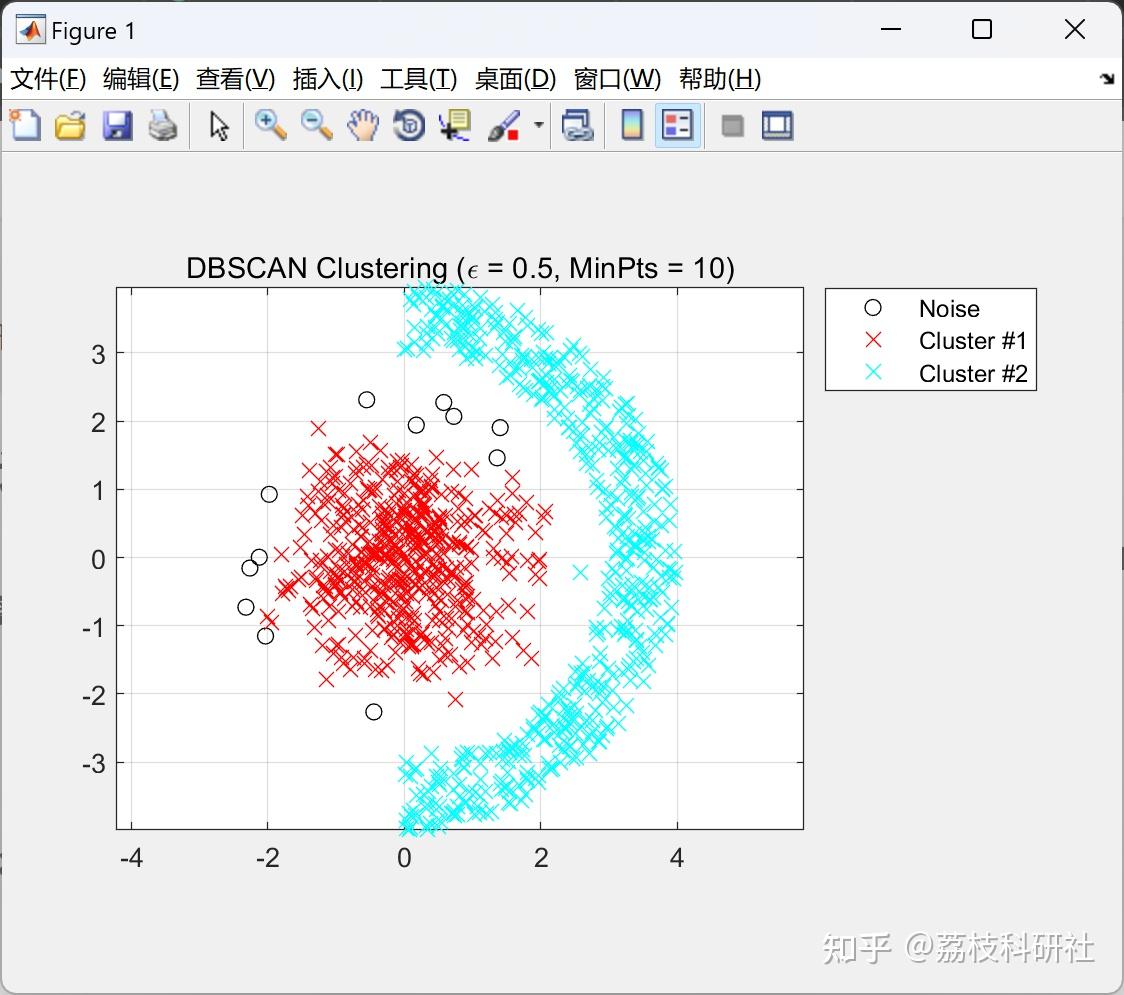Select the Zoom In tool
This screenshot has width=1124, height=995.
pyautogui.click(x=271, y=125)
